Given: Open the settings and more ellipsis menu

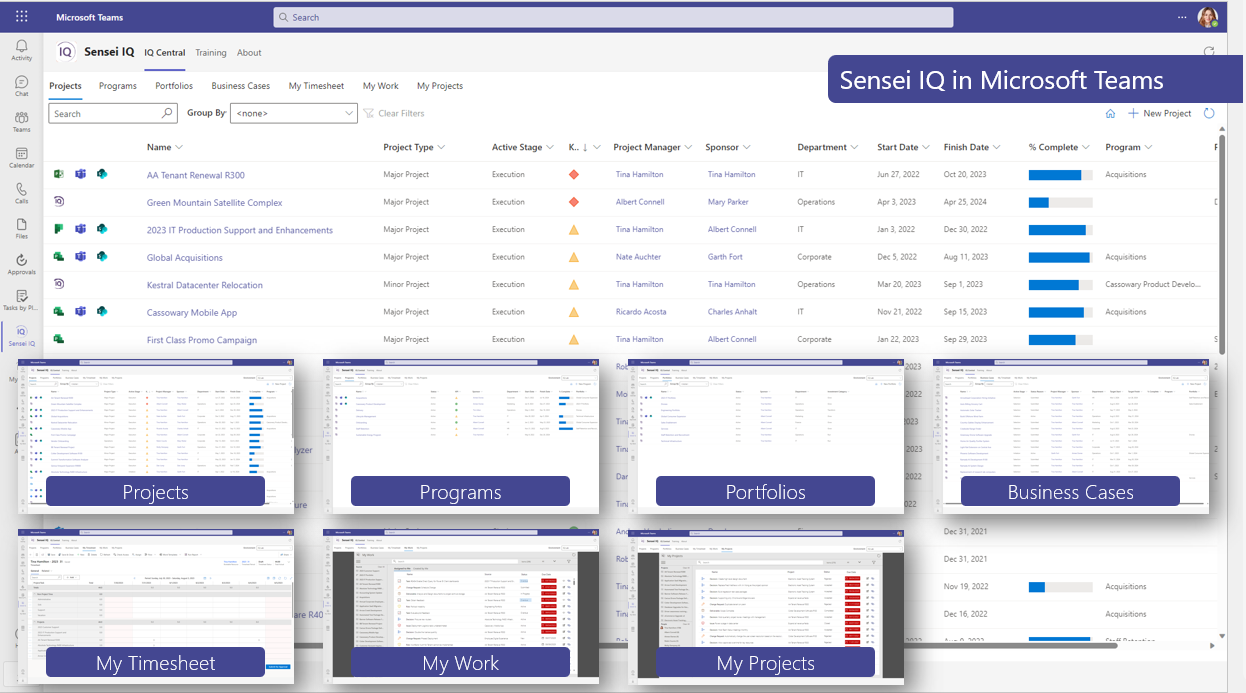Looking at the screenshot, I should coord(1183,17).
